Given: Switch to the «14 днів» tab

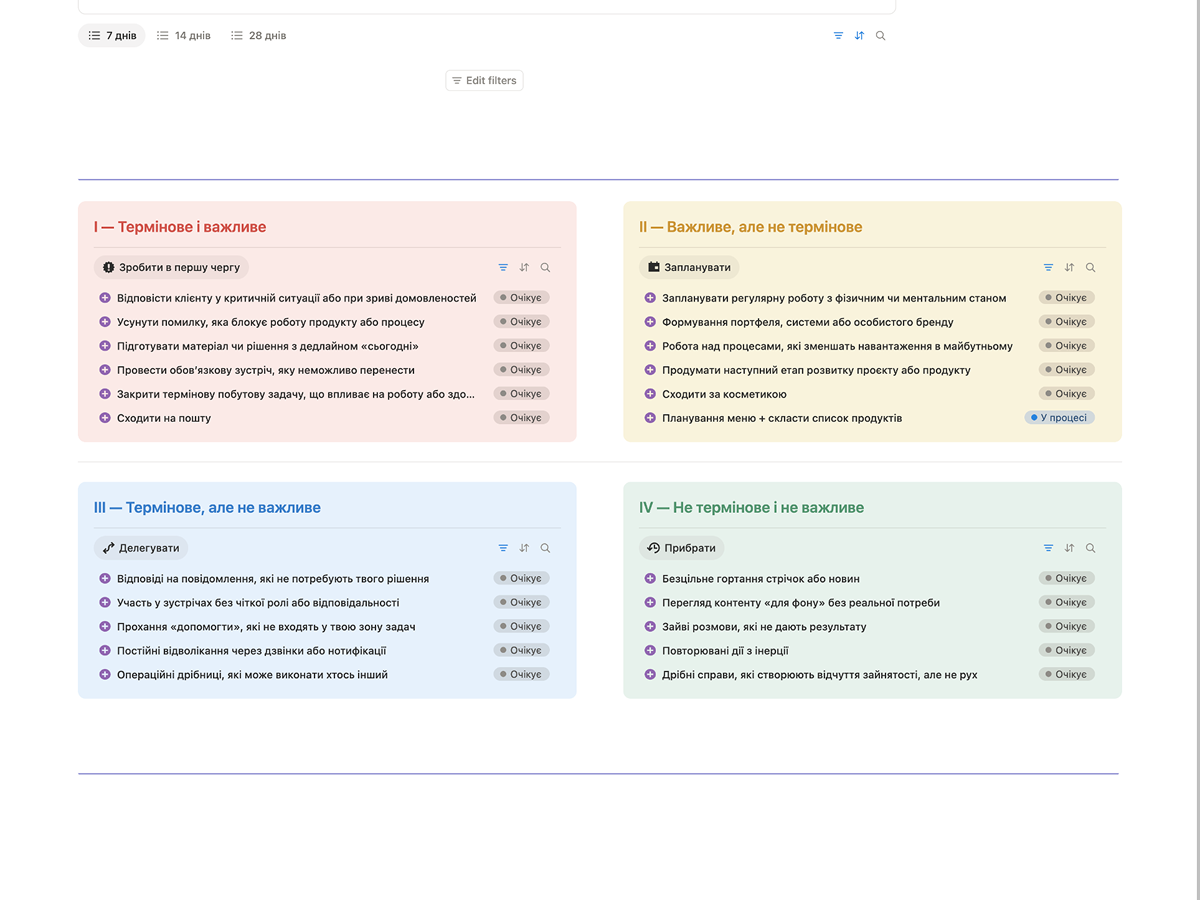Looking at the screenshot, I should (184, 36).
